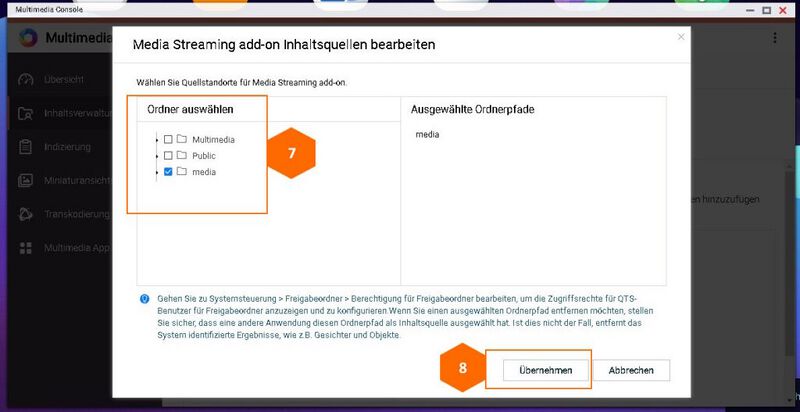Open Transkodierung in the sidebar
Viewport: 800px width, 412px height.
(60, 214)
